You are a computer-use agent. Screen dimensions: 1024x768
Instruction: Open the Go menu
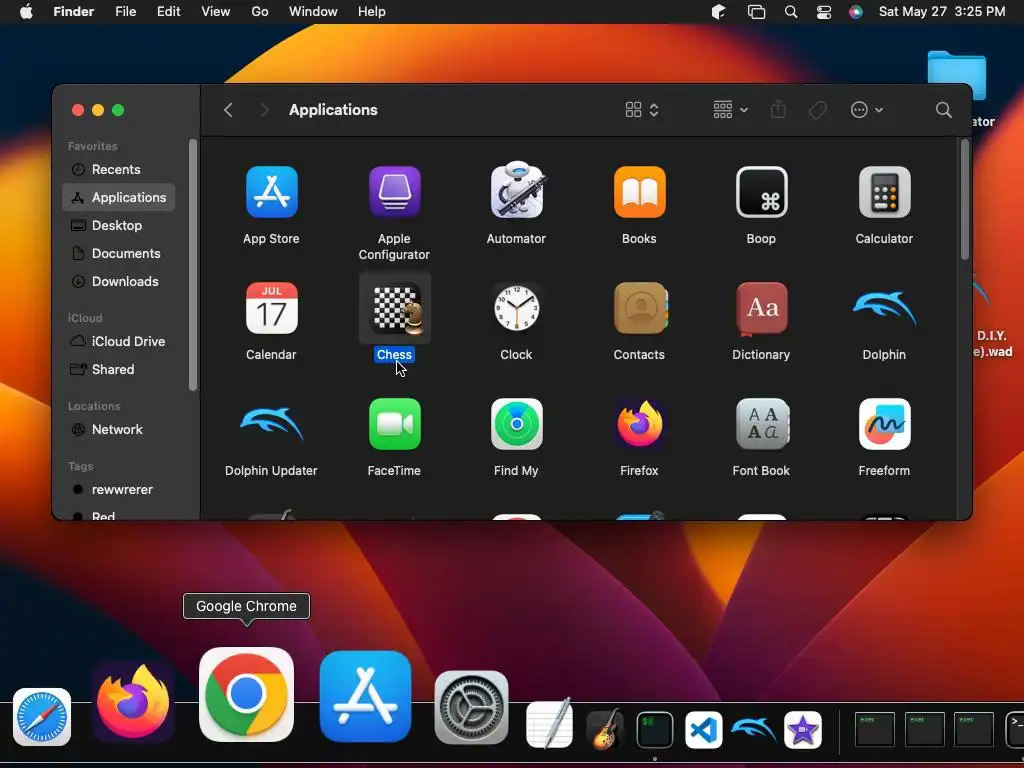[260, 12]
